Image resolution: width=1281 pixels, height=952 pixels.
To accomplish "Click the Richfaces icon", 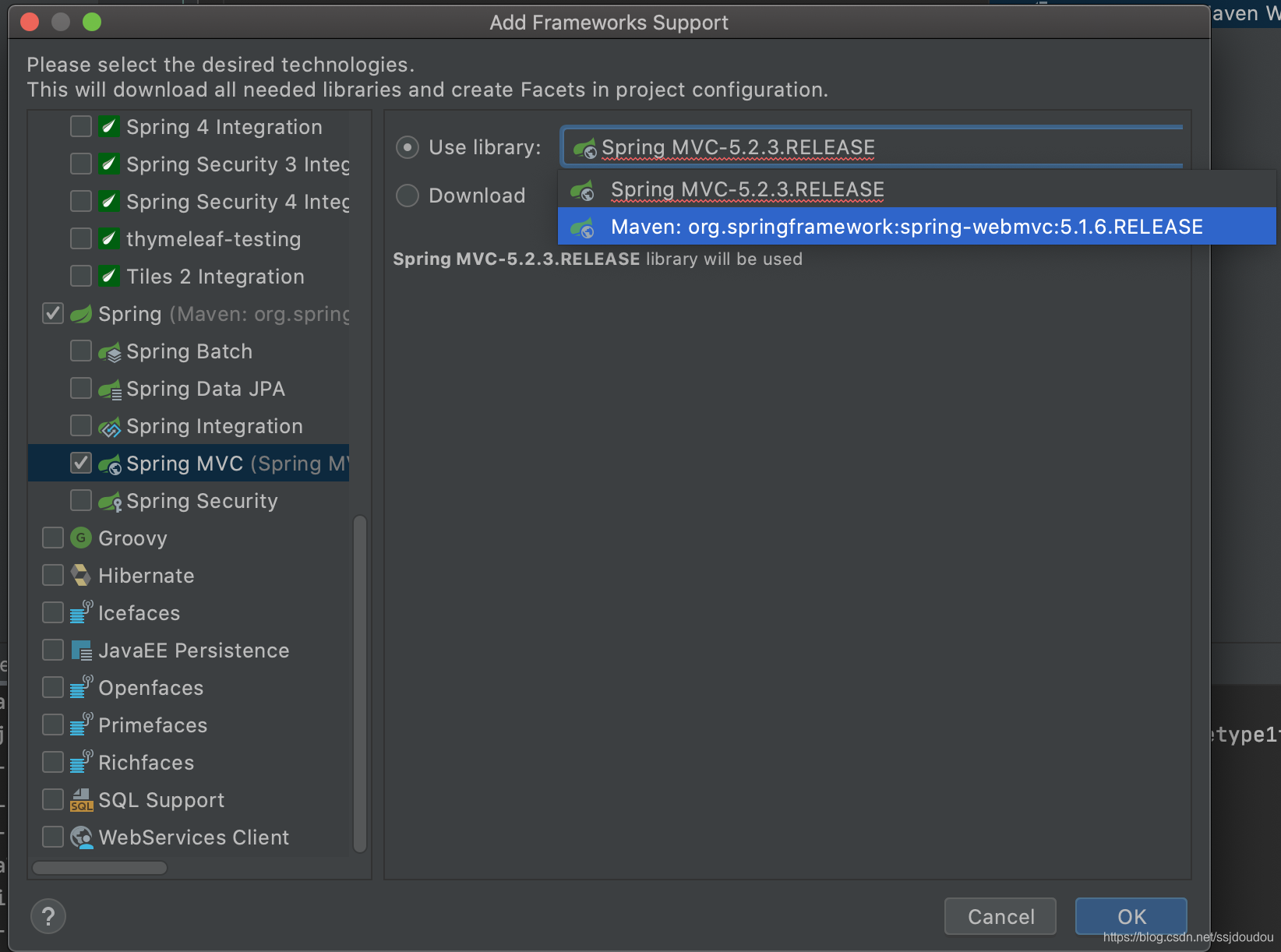I will [81, 762].
